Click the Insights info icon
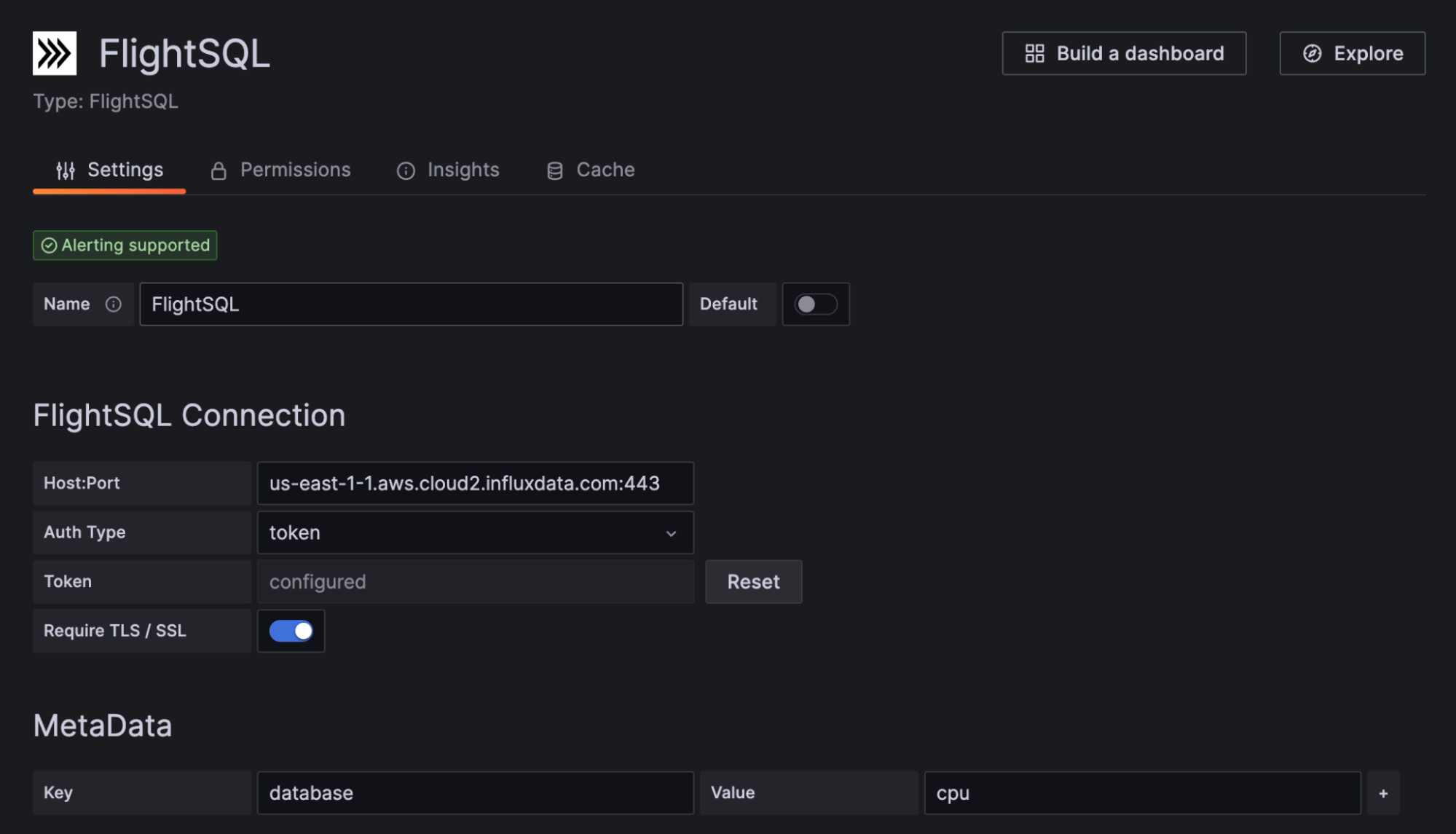The image size is (1456, 834). 406,170
